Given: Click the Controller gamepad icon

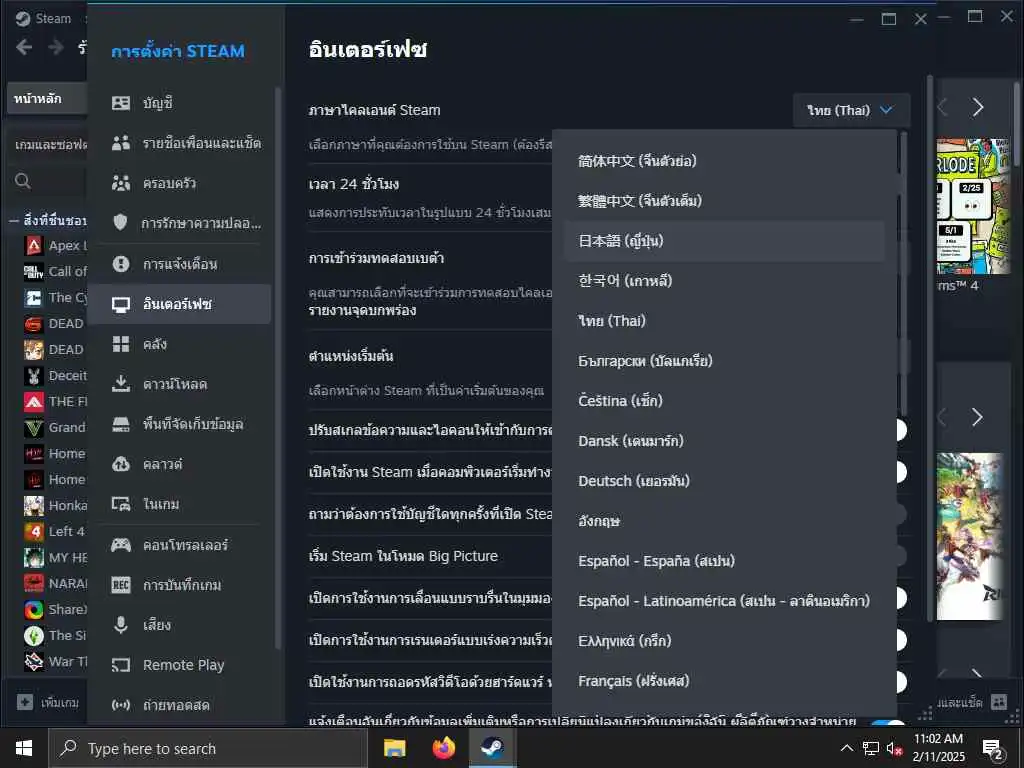Looking at the screenshot, I should tap(121, 545).
